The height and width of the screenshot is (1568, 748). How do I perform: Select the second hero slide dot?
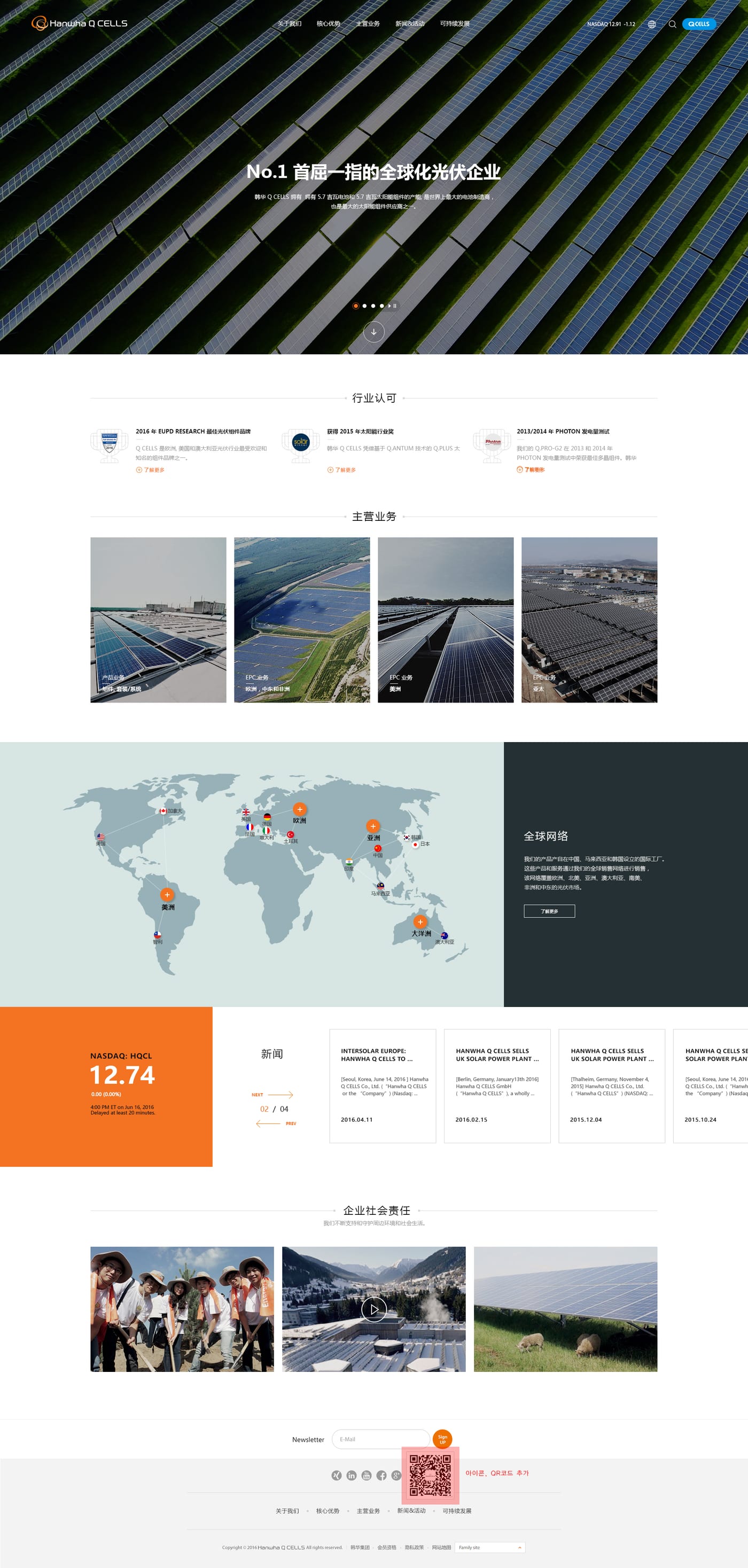point(364,306)
